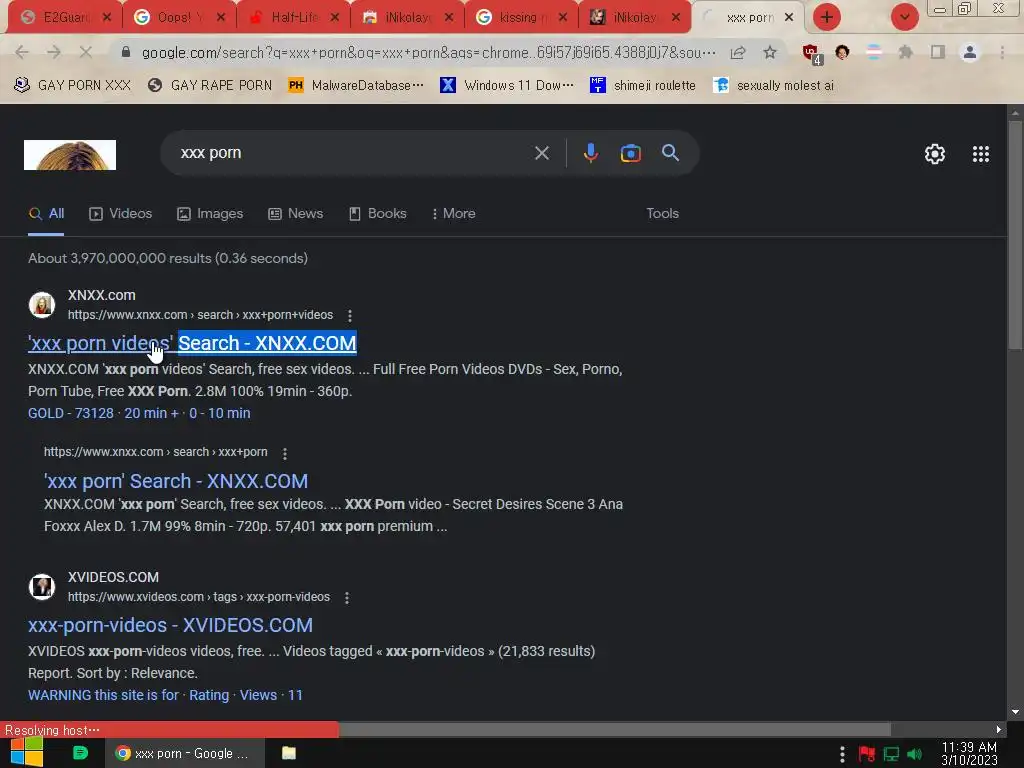Expand the More search filters menu
The width and height of the screenshot is (1024, 768).
[x=453, y=214]
